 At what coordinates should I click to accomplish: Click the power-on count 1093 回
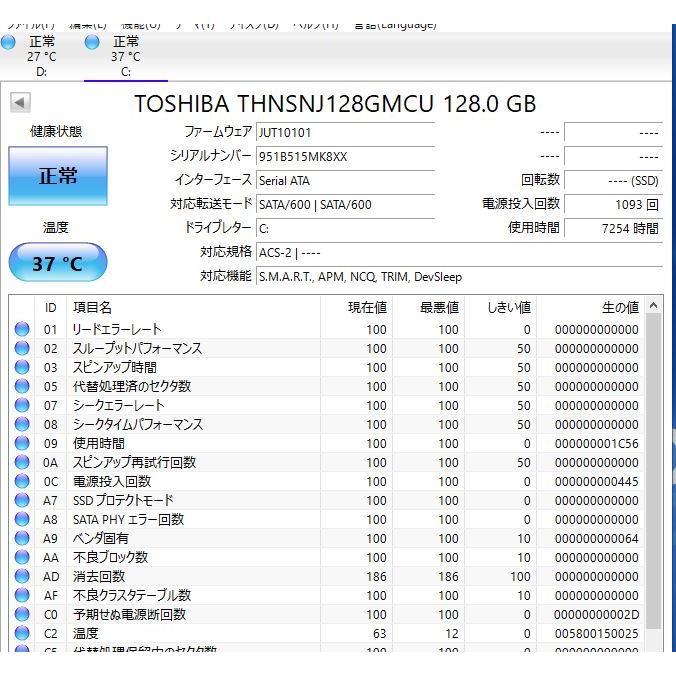(x=613, y=204)
